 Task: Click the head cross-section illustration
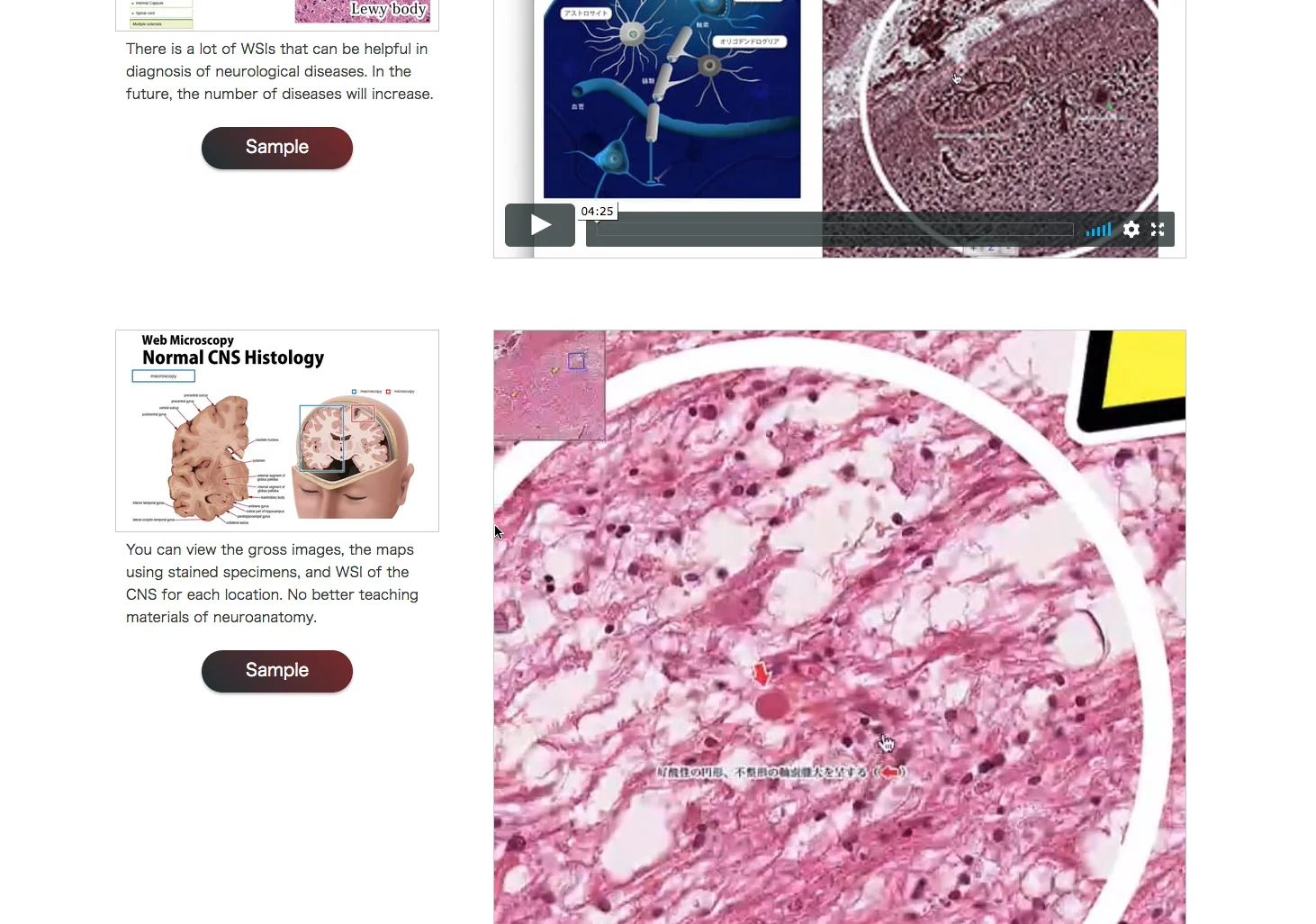356,457
